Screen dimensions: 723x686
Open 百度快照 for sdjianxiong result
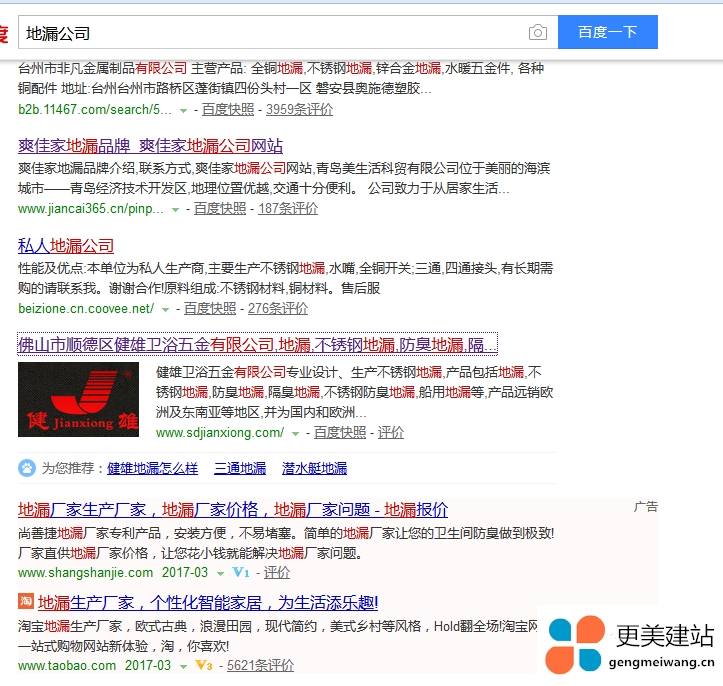click(x=340, y=433)
